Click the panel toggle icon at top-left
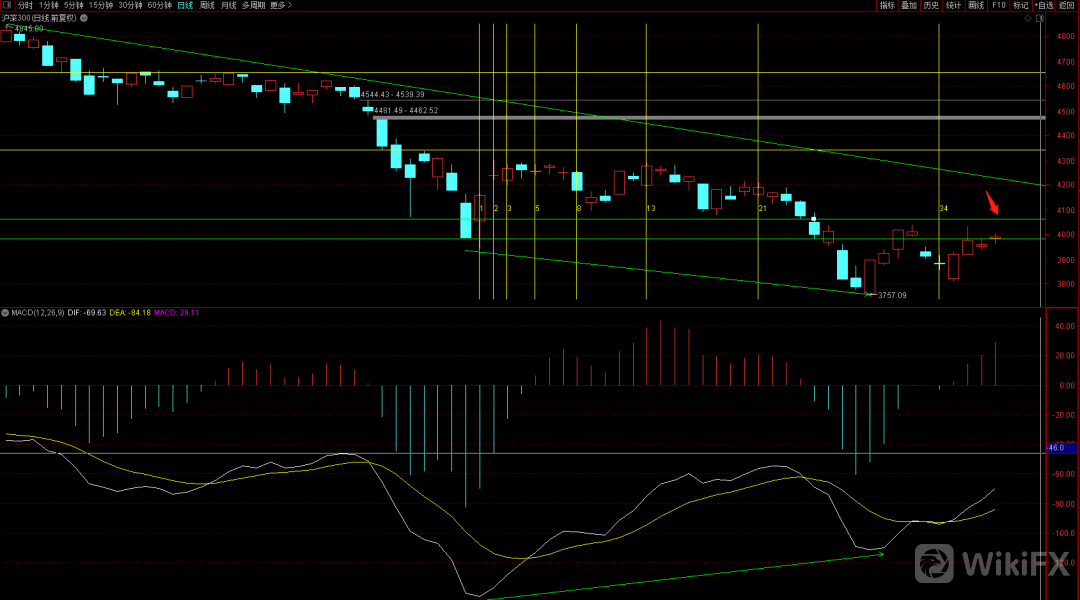The height and width of the screenshot is (600, 1080). coord(7,5)
